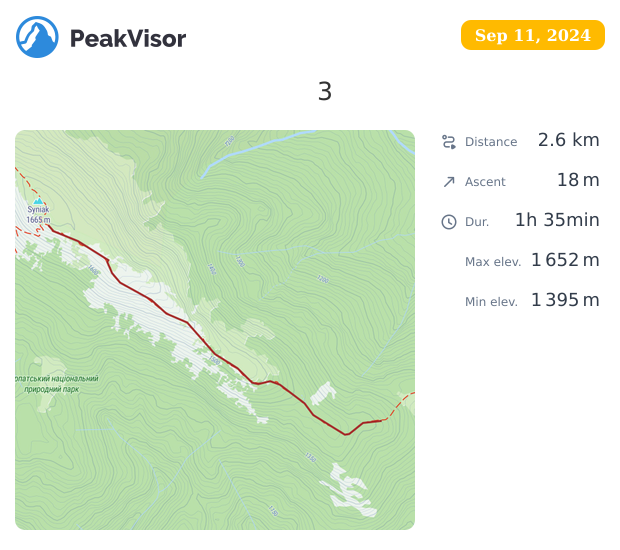Viewport: 620px width, 550px height.
Task: Click the 1 652 m max elevation value
Action: click(565, 260)
